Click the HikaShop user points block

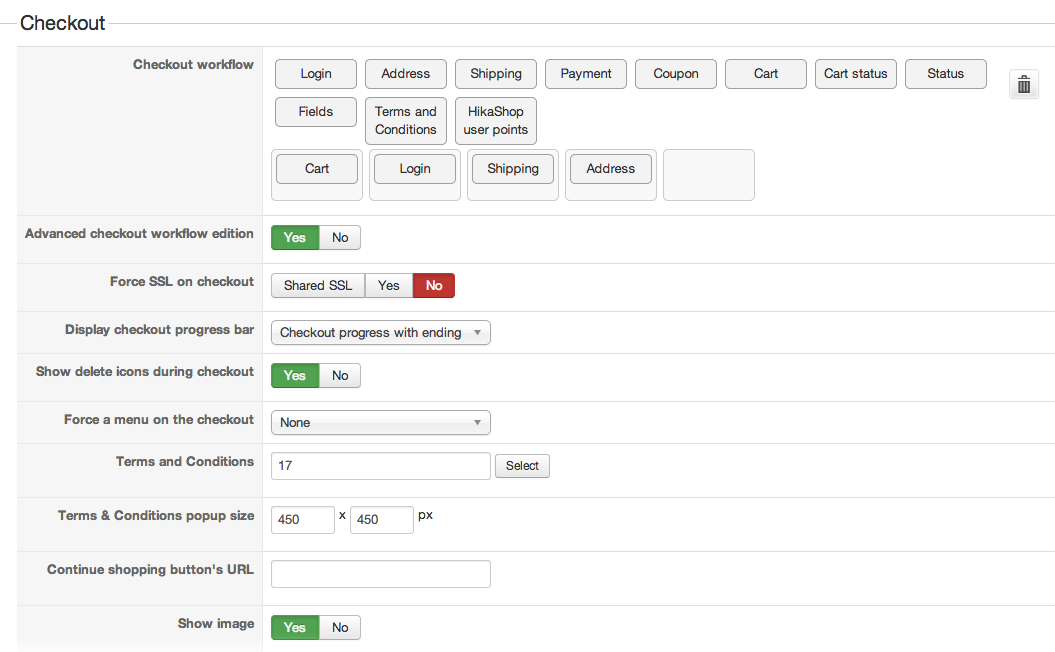click(496, 121)
